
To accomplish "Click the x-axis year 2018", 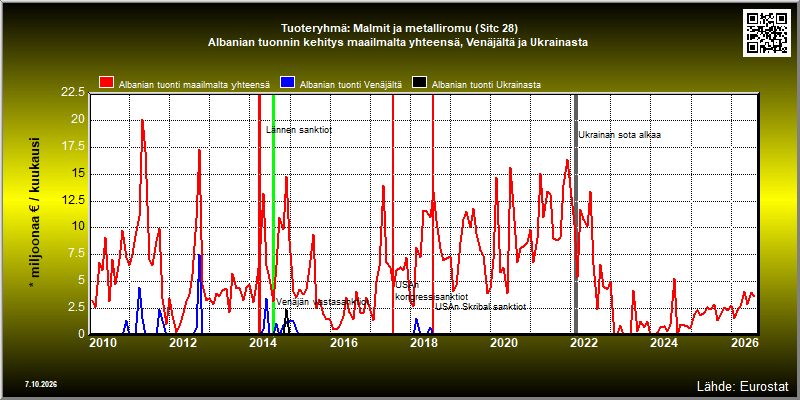I will pyautogui.click(x=423, y=343).
